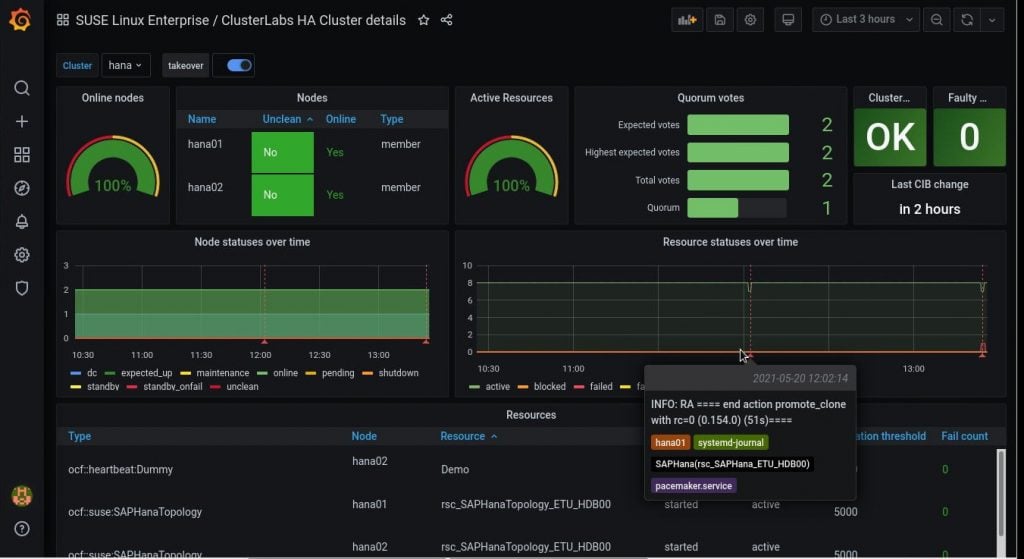
Task: Open the Help question mark icon
Action: tap(22, 529)
